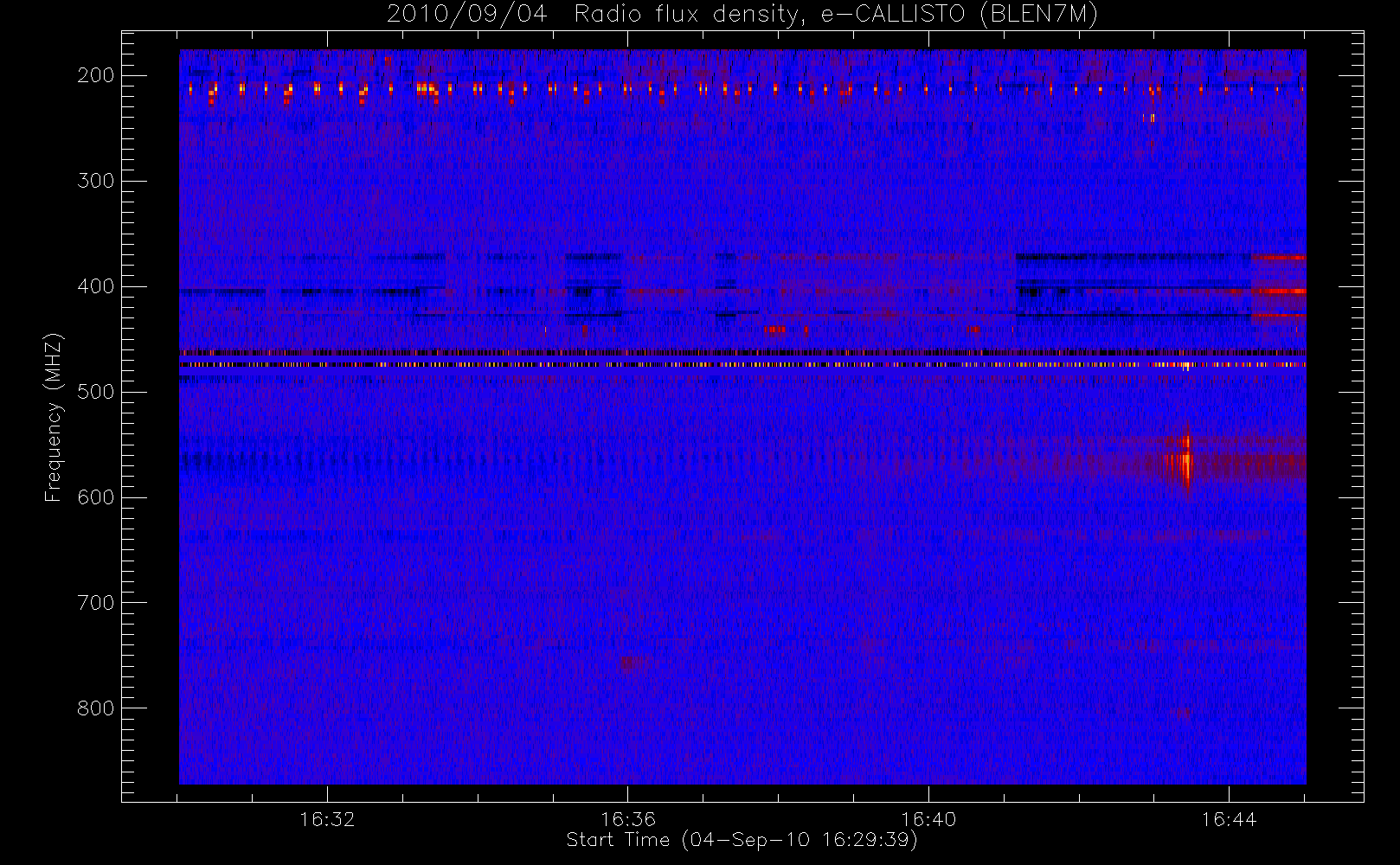Click the 16:40 time tick label
The height and width of the screenshot is (865, 1400).
pyautogui.click(x=928, y=818)
